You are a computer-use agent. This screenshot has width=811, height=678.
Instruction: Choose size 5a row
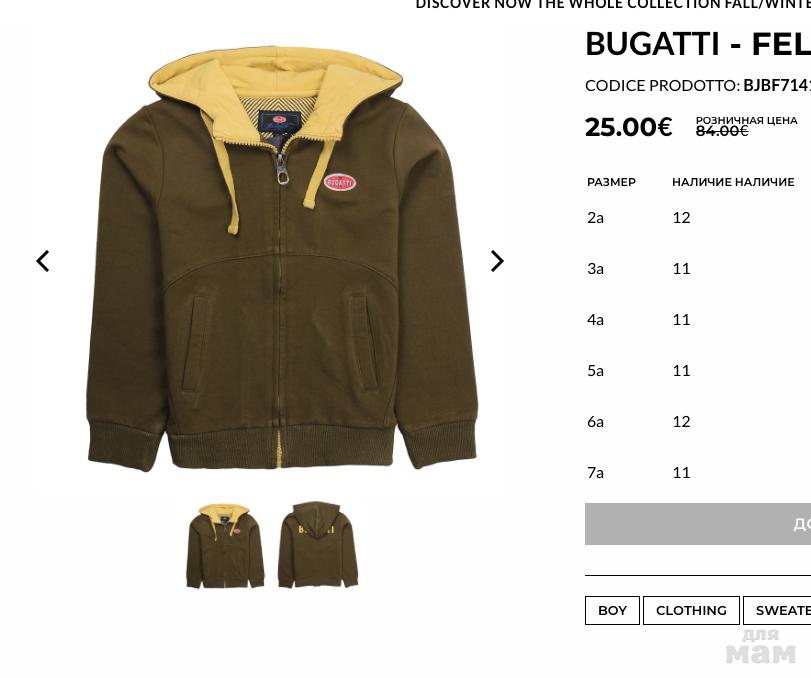(x=698, y=371)
